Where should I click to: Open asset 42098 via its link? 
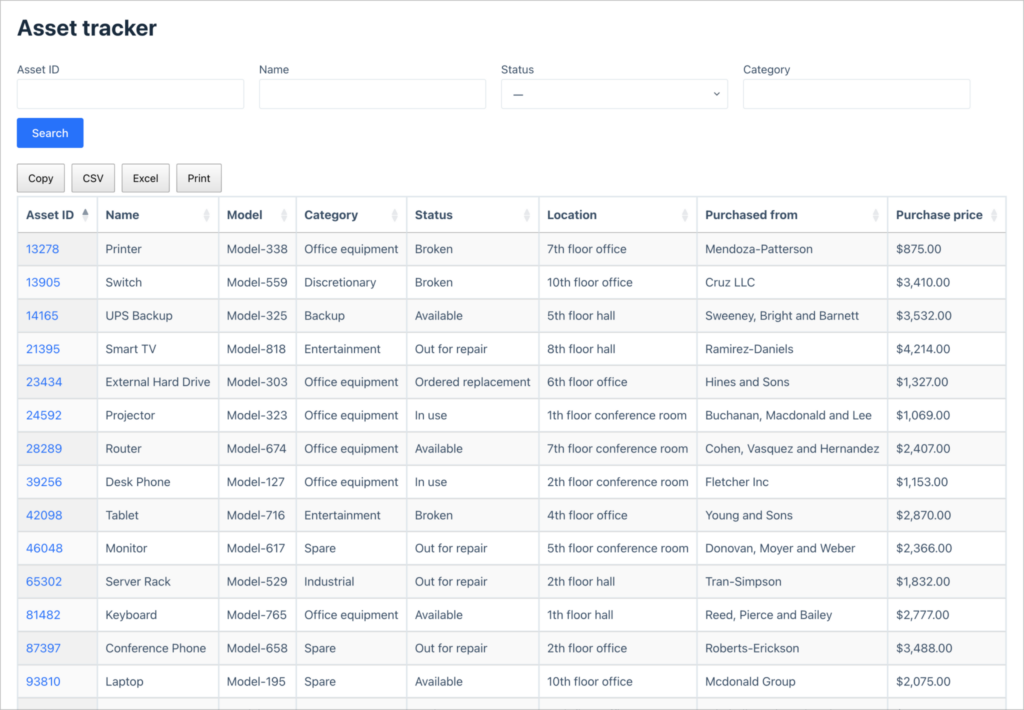coord(43,515)
